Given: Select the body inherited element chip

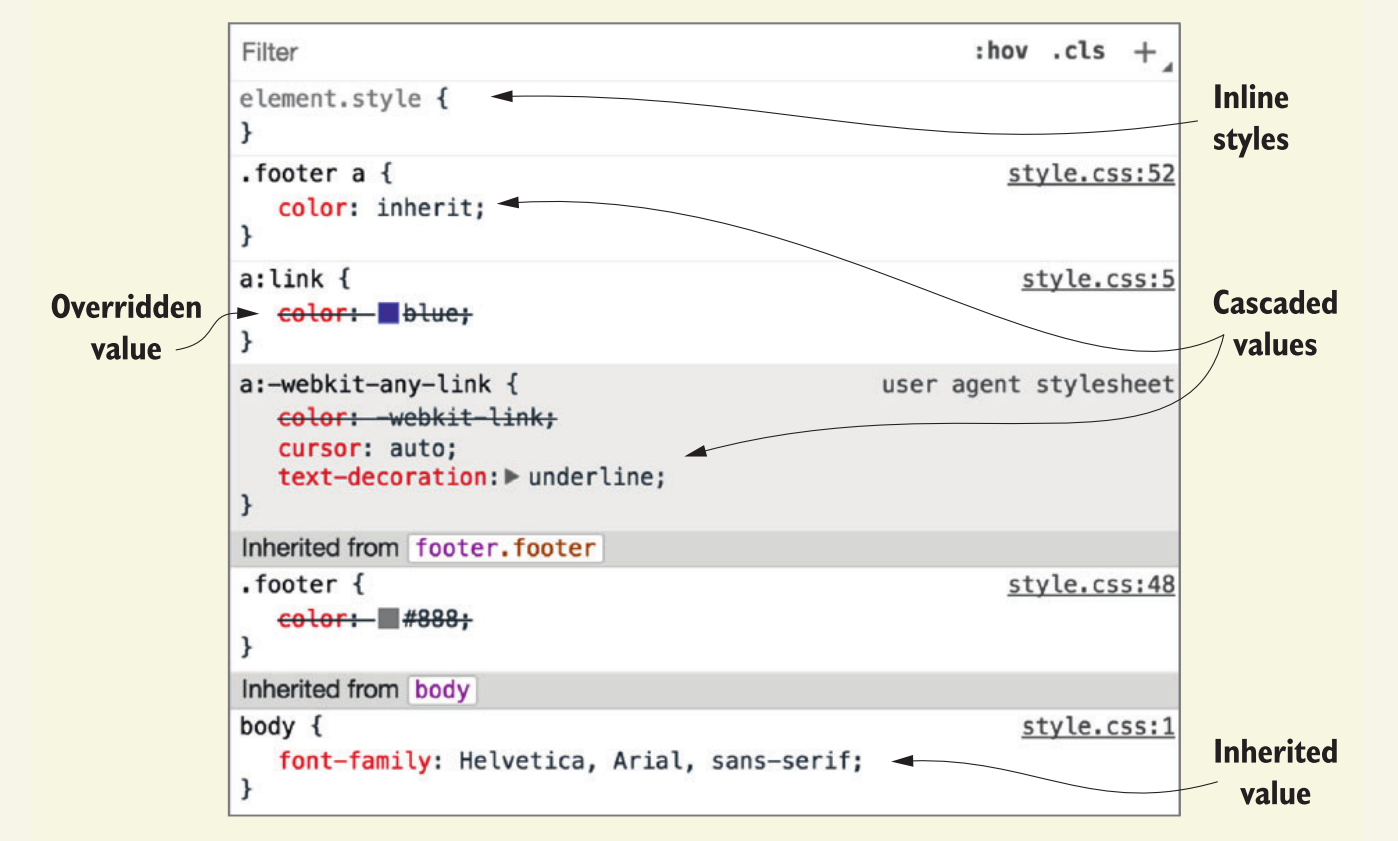Looking at the screenshot, I should 442,690.
